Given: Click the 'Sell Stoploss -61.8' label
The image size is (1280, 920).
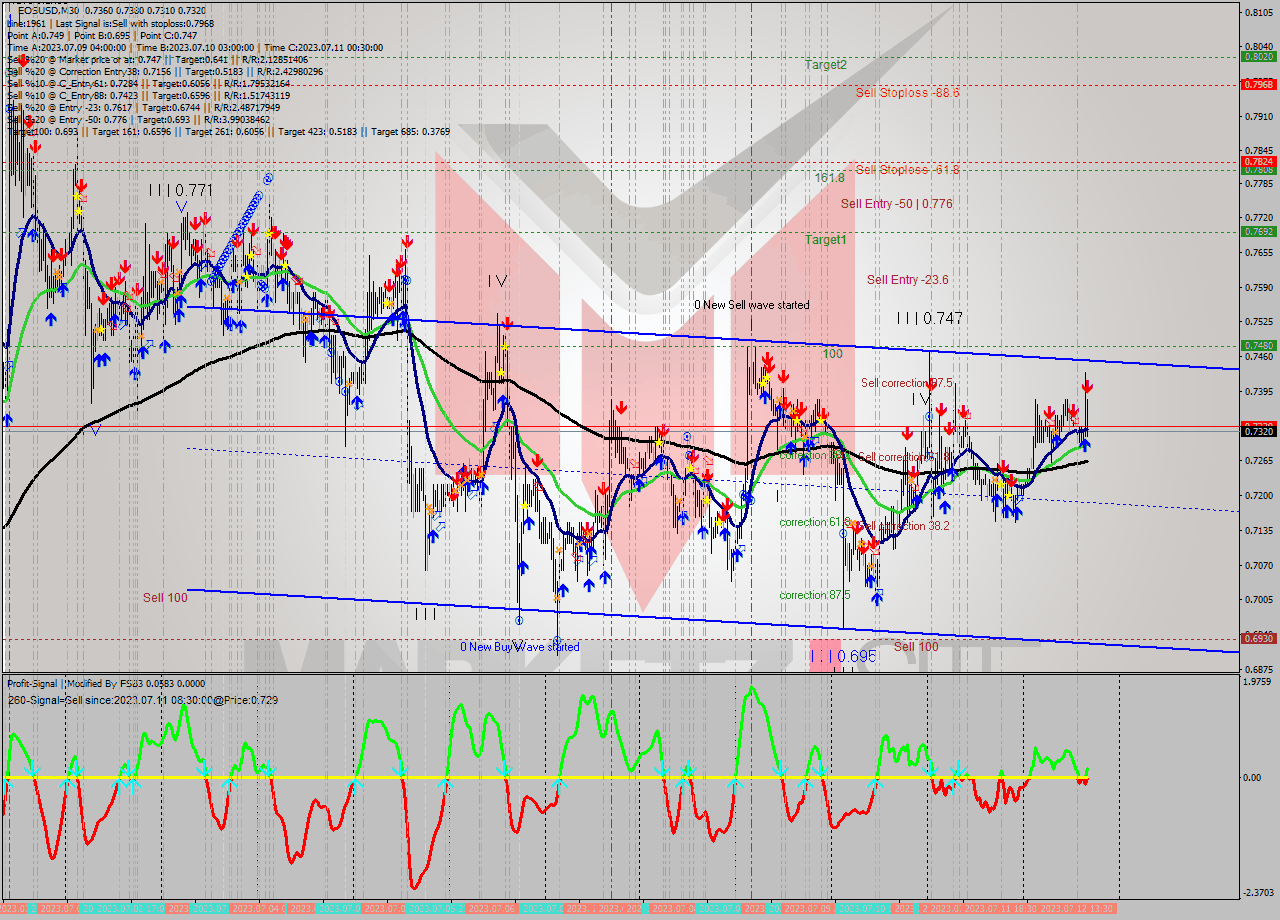Looking at the screenshot, I should pos(907,169).
